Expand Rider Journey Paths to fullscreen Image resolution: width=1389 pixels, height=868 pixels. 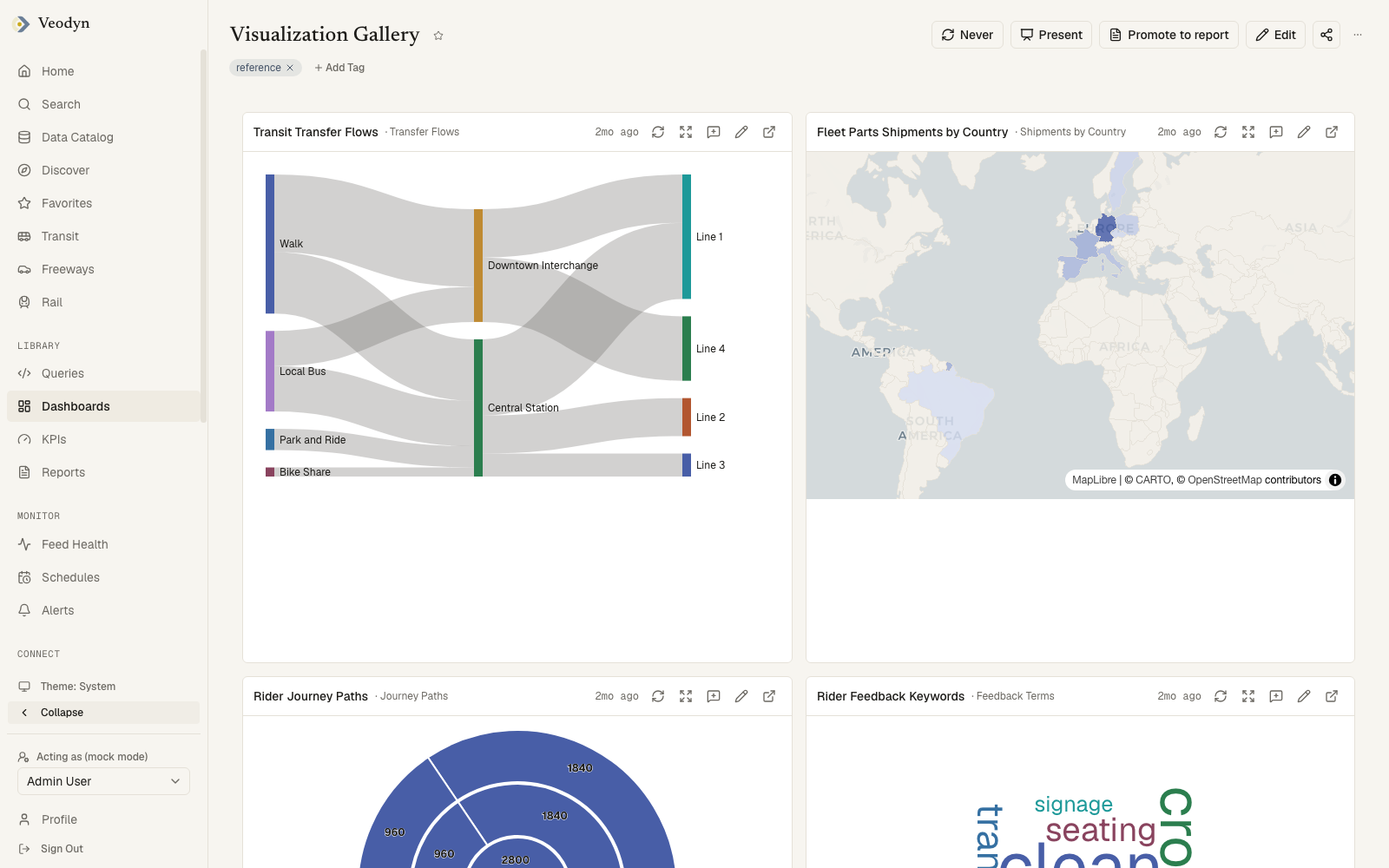pos(686,696)
